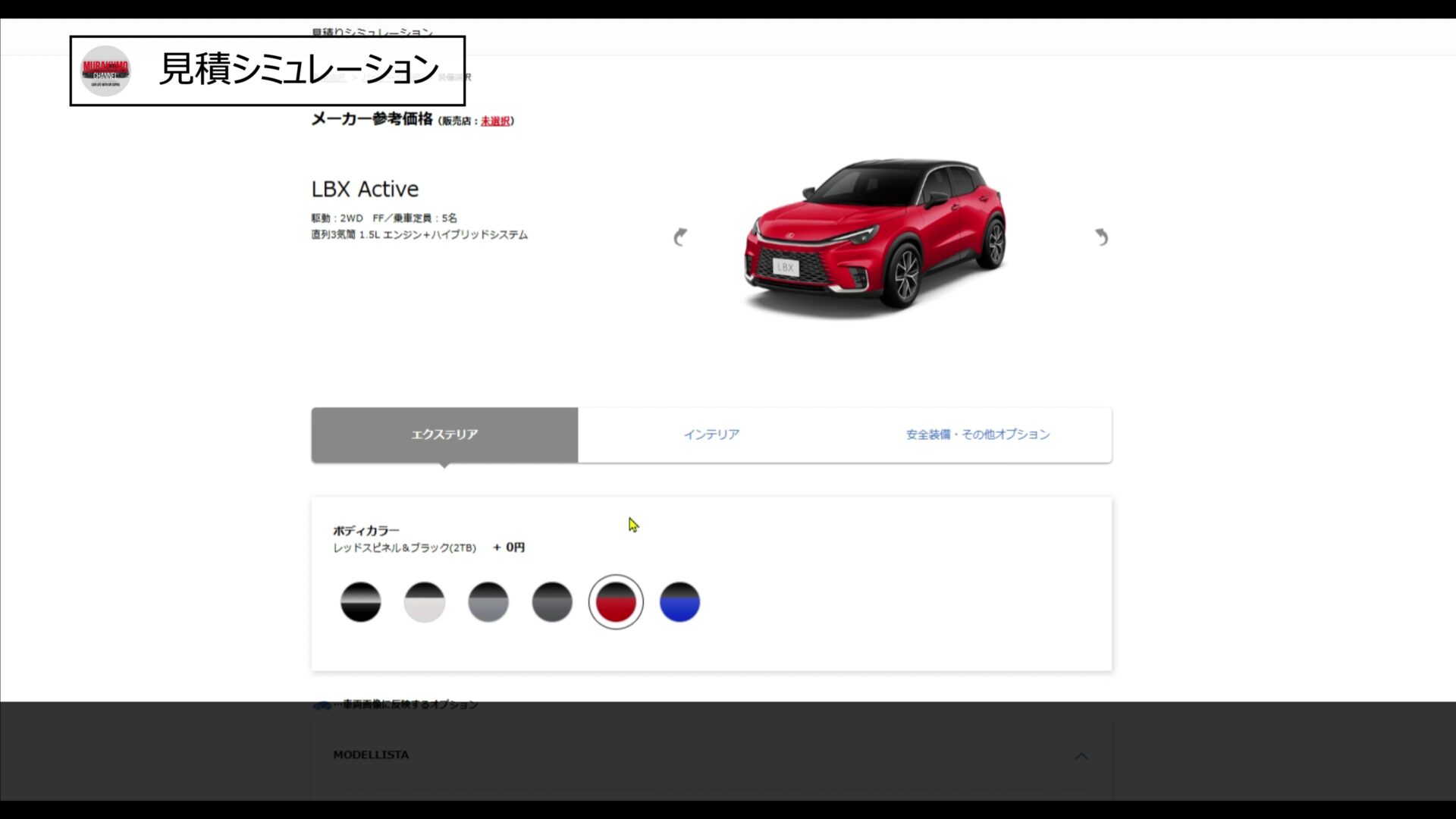The image size is (1456, 819).
Task: Select the white and black two-tone swatch
Action: coord(424,602)
